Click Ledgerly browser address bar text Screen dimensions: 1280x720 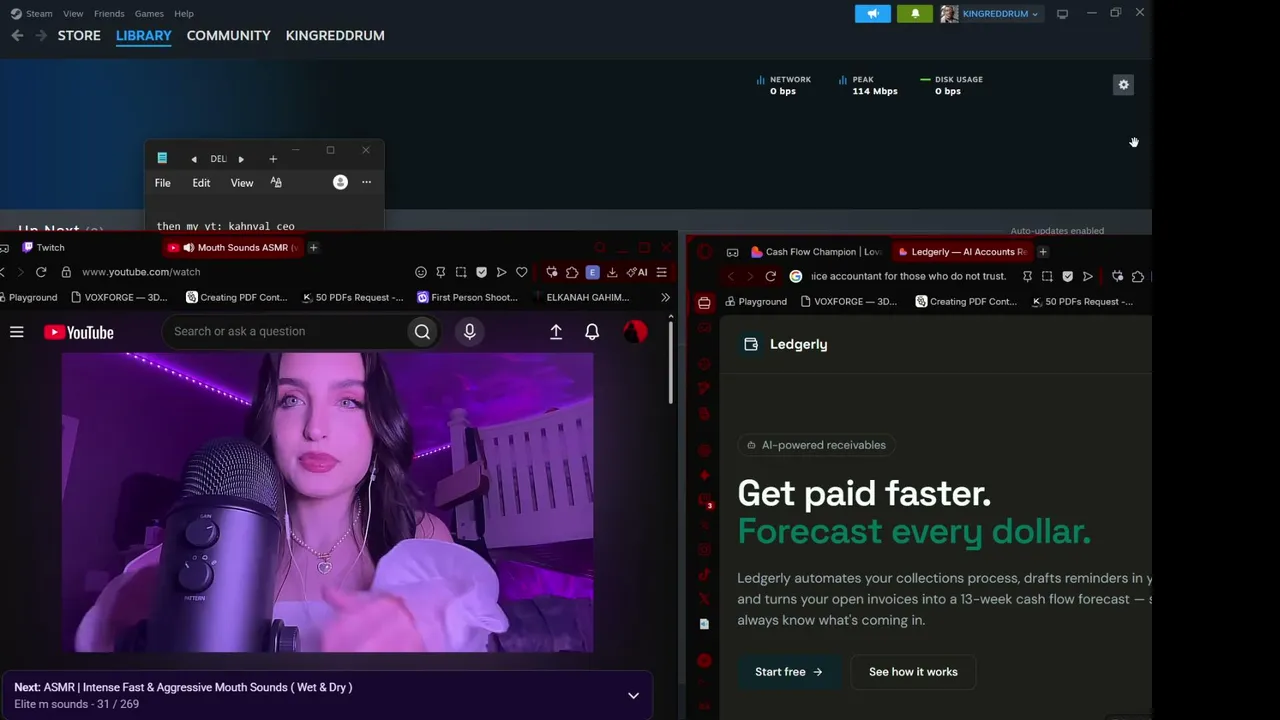coord(908,277)
